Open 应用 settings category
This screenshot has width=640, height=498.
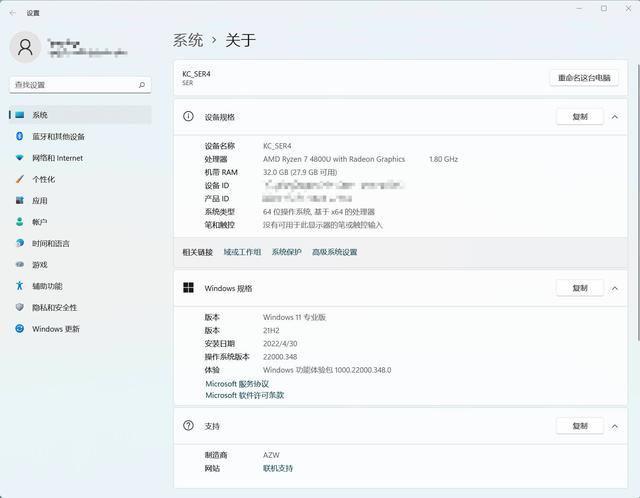point(39,201)
